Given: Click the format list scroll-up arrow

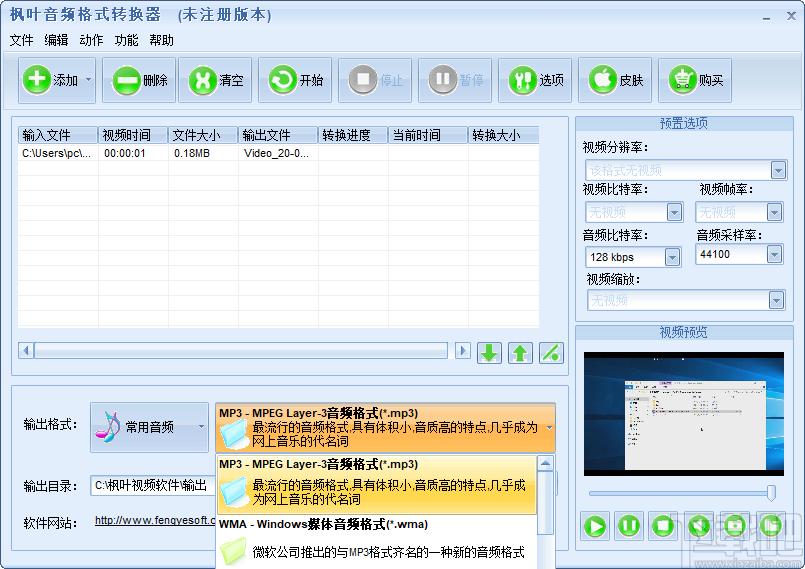Looking at the screenshot, I should (x=545, y=463).
